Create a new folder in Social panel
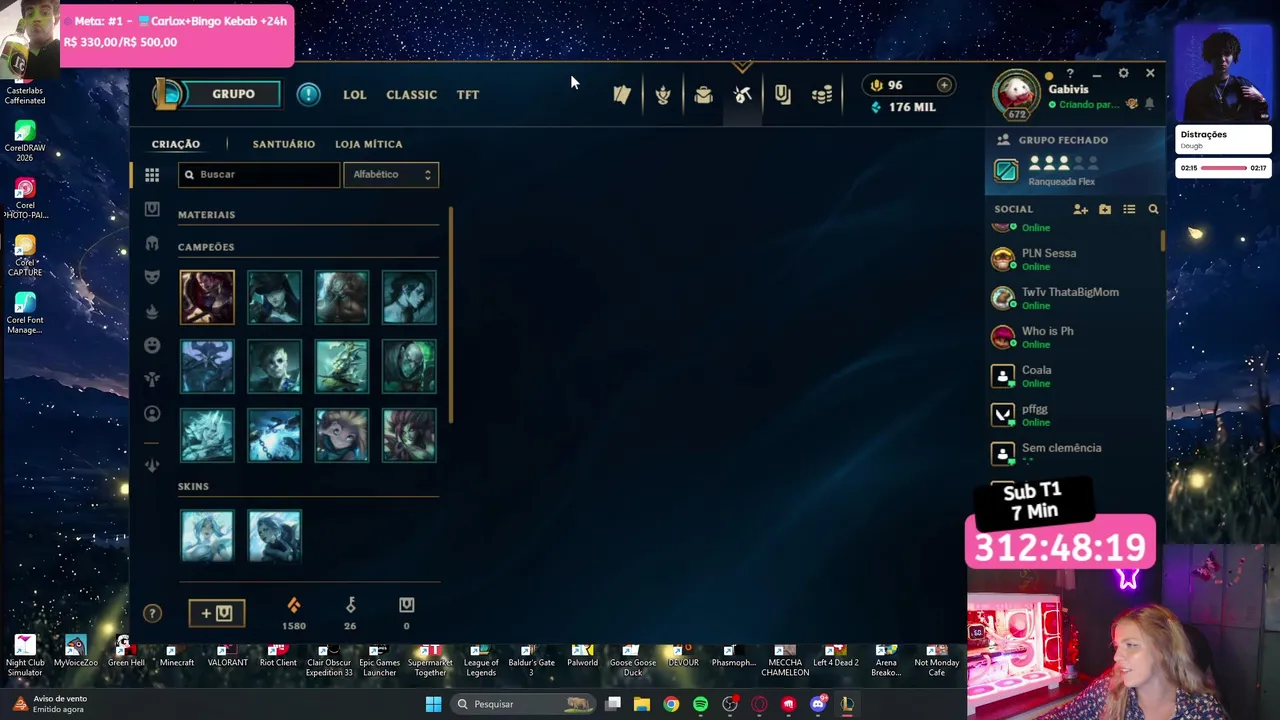The height and width of the screenshot is (720, 1280). click(x=1105, y=209)
